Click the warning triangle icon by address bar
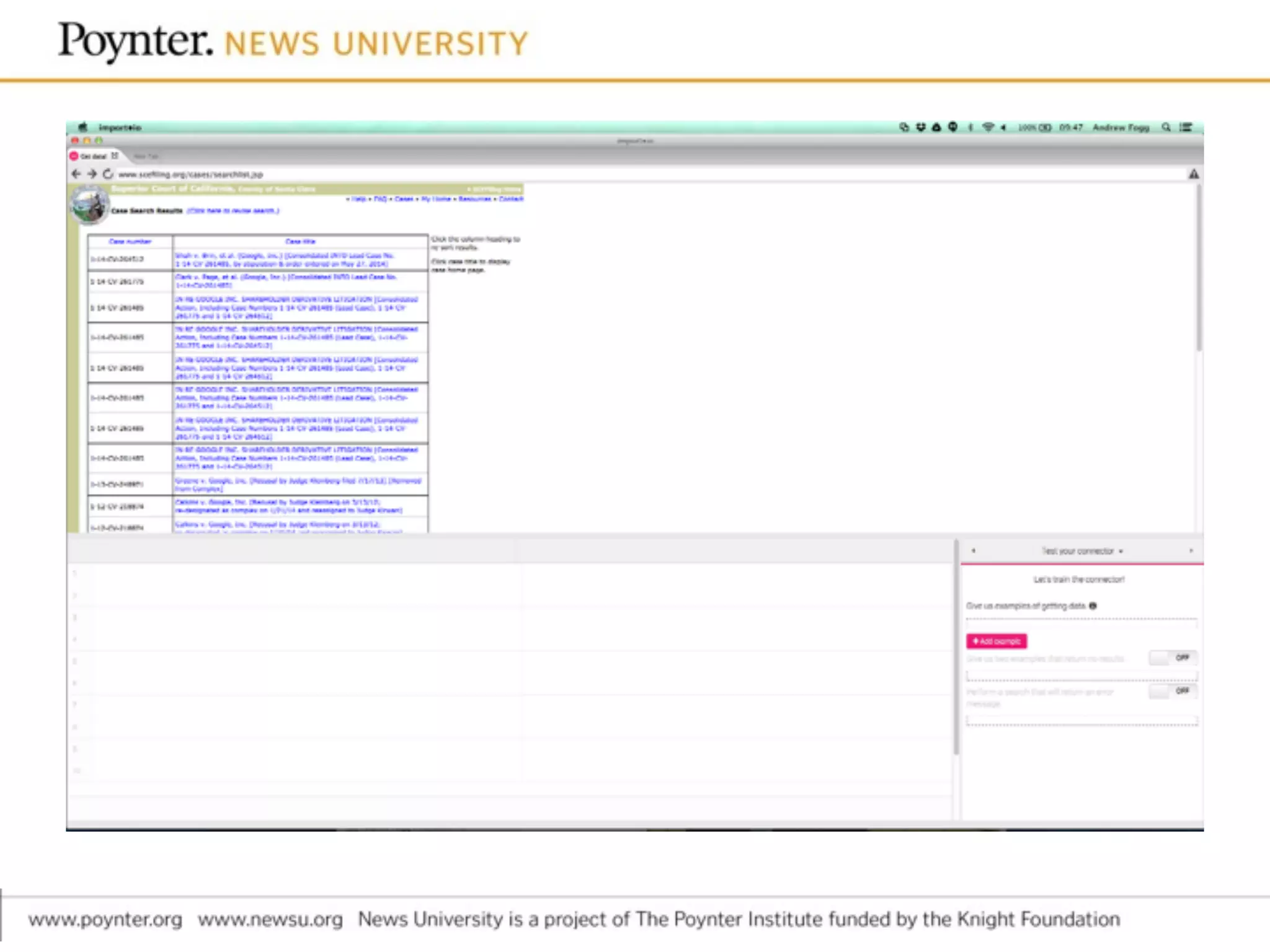This screenshot has height=952, width=1270. click(x=1193, y=174)
